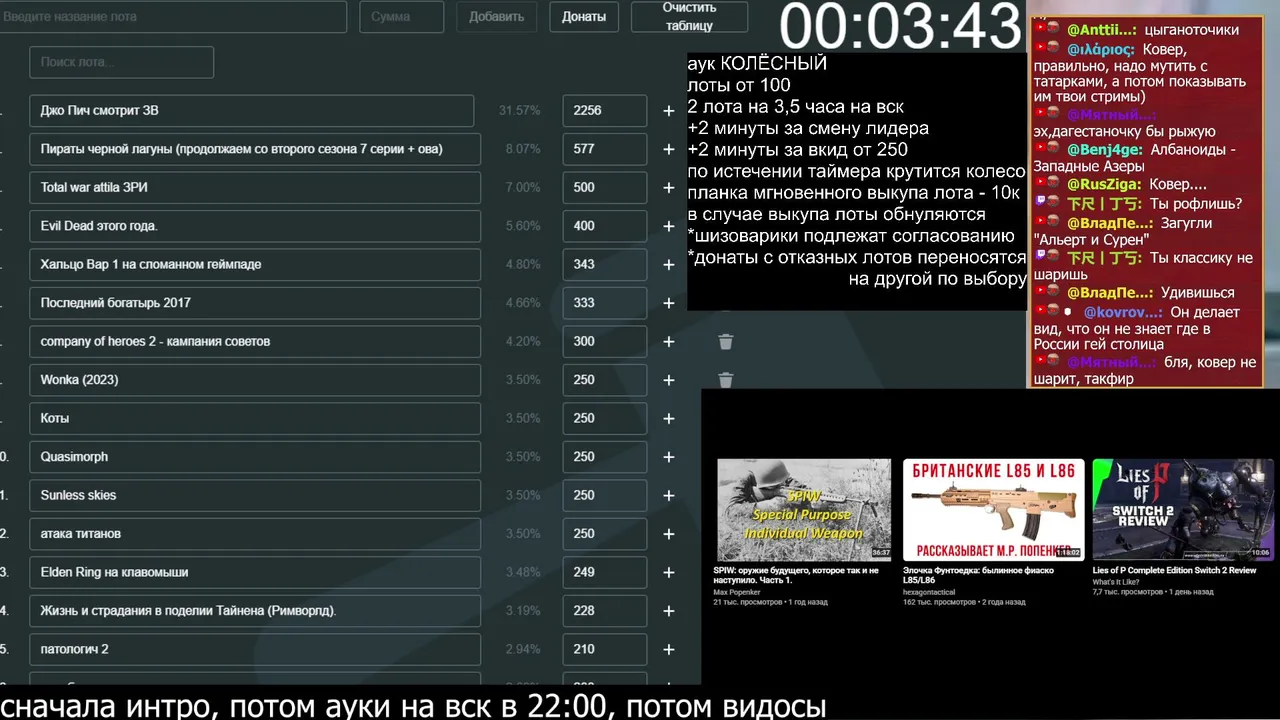Edit amount 343 for Хальцо Вар 1
The image size is (1280, 720).
pyautogui.click(x=604, y=265)
